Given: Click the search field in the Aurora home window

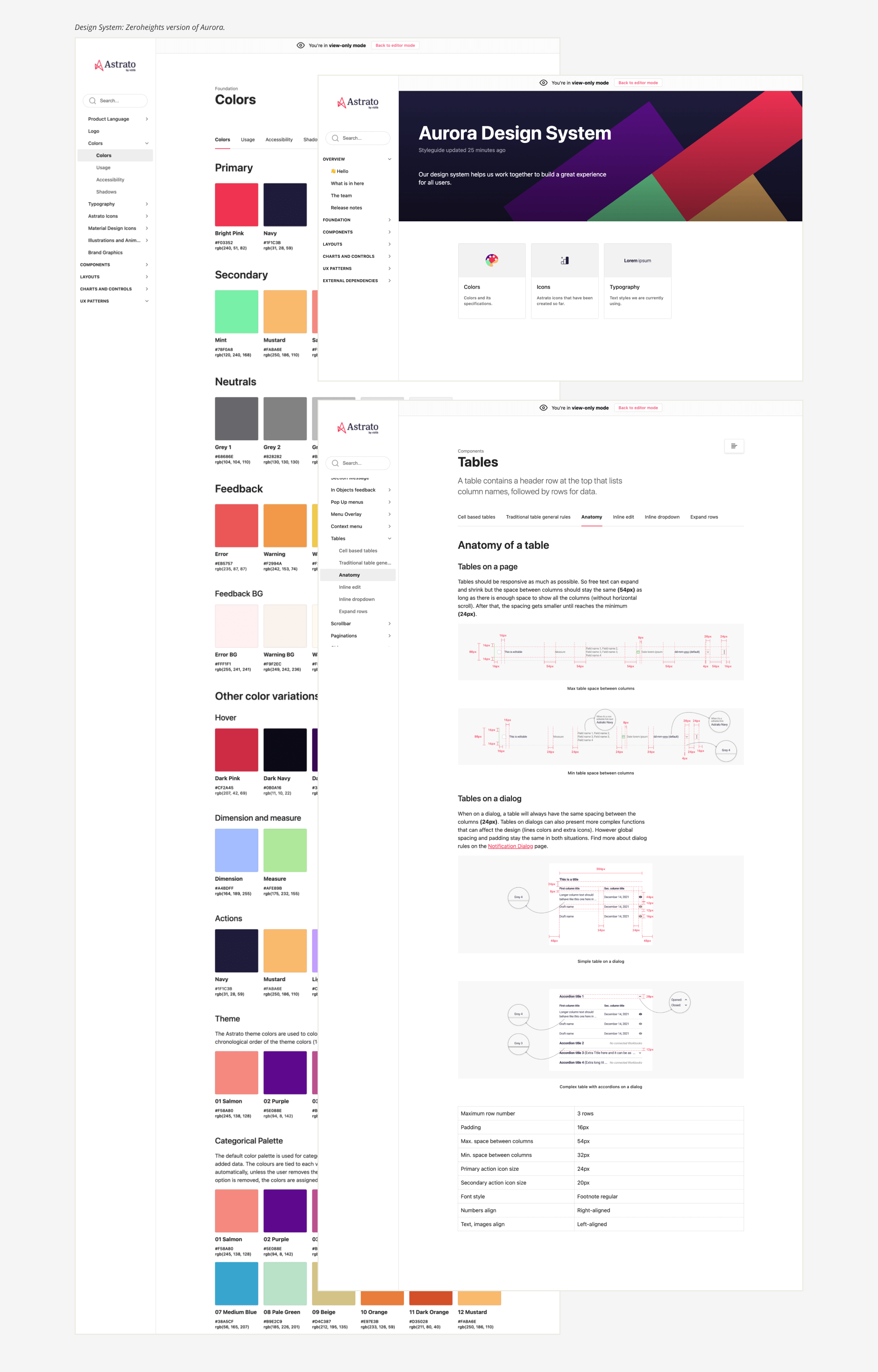Looking at the screenshot, I should pyautogui.click(x=358, y=138).
